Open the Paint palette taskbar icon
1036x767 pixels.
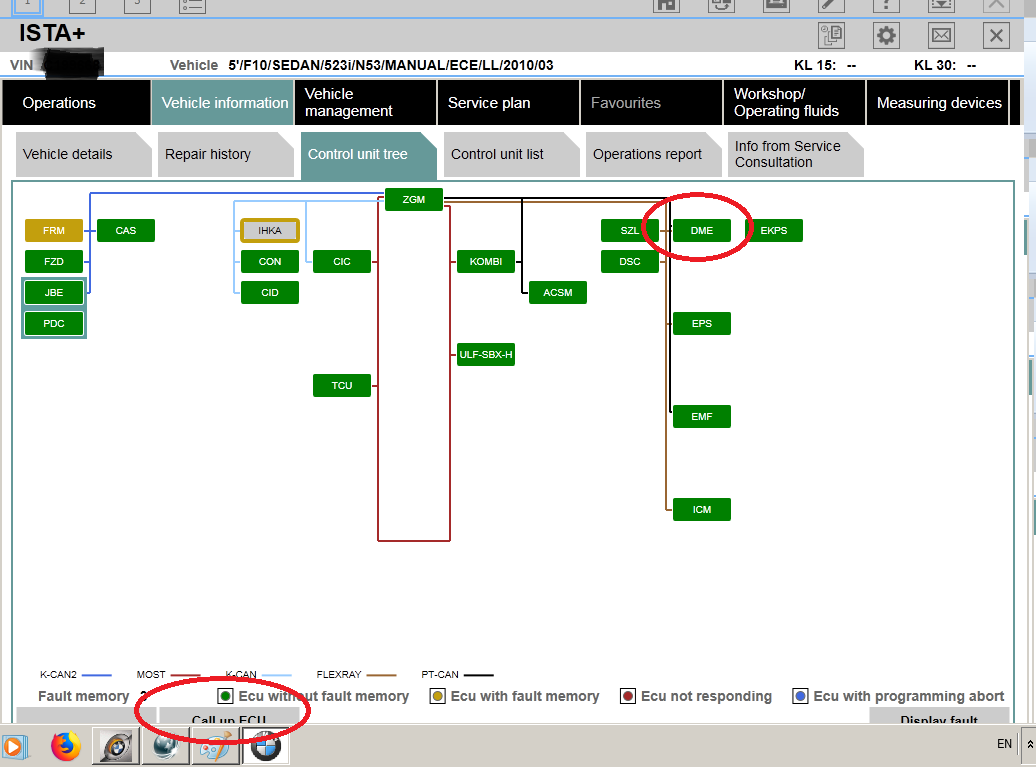[x=214, y=746]
